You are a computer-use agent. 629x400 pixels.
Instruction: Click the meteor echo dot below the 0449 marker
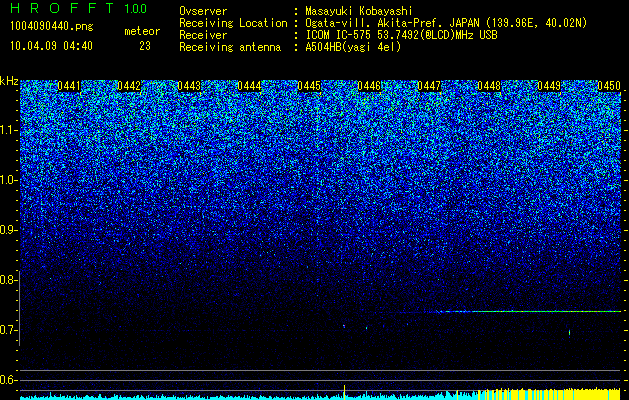(569, 332)
